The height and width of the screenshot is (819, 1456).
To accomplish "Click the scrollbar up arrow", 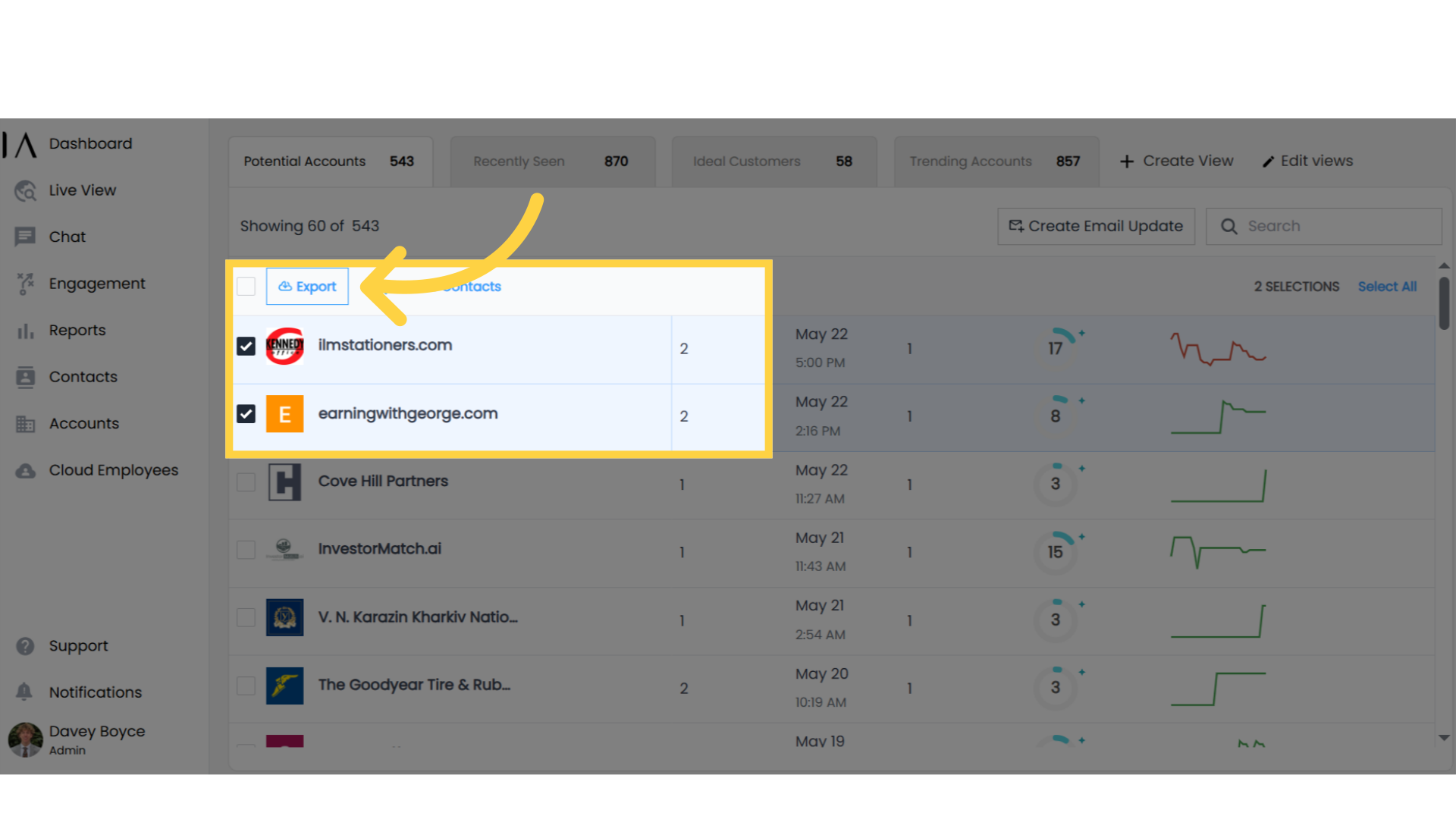I will point(1444,266).
